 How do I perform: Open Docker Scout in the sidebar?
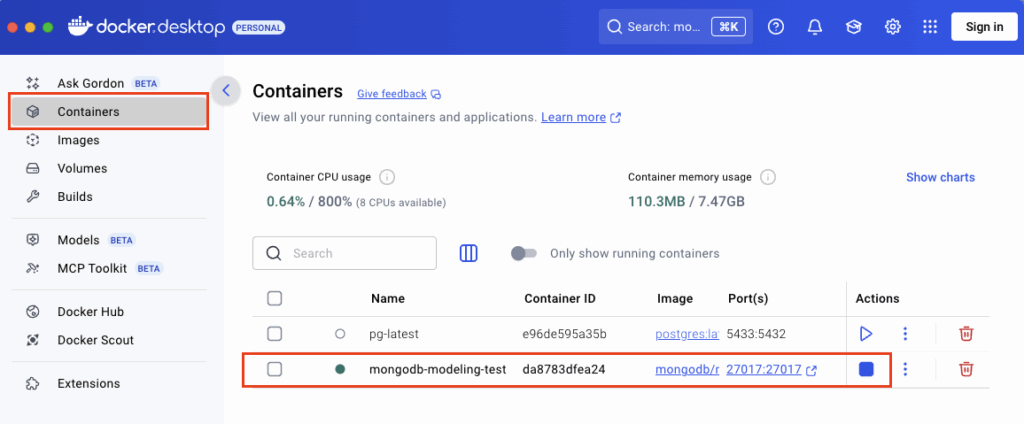pos(108,340)
